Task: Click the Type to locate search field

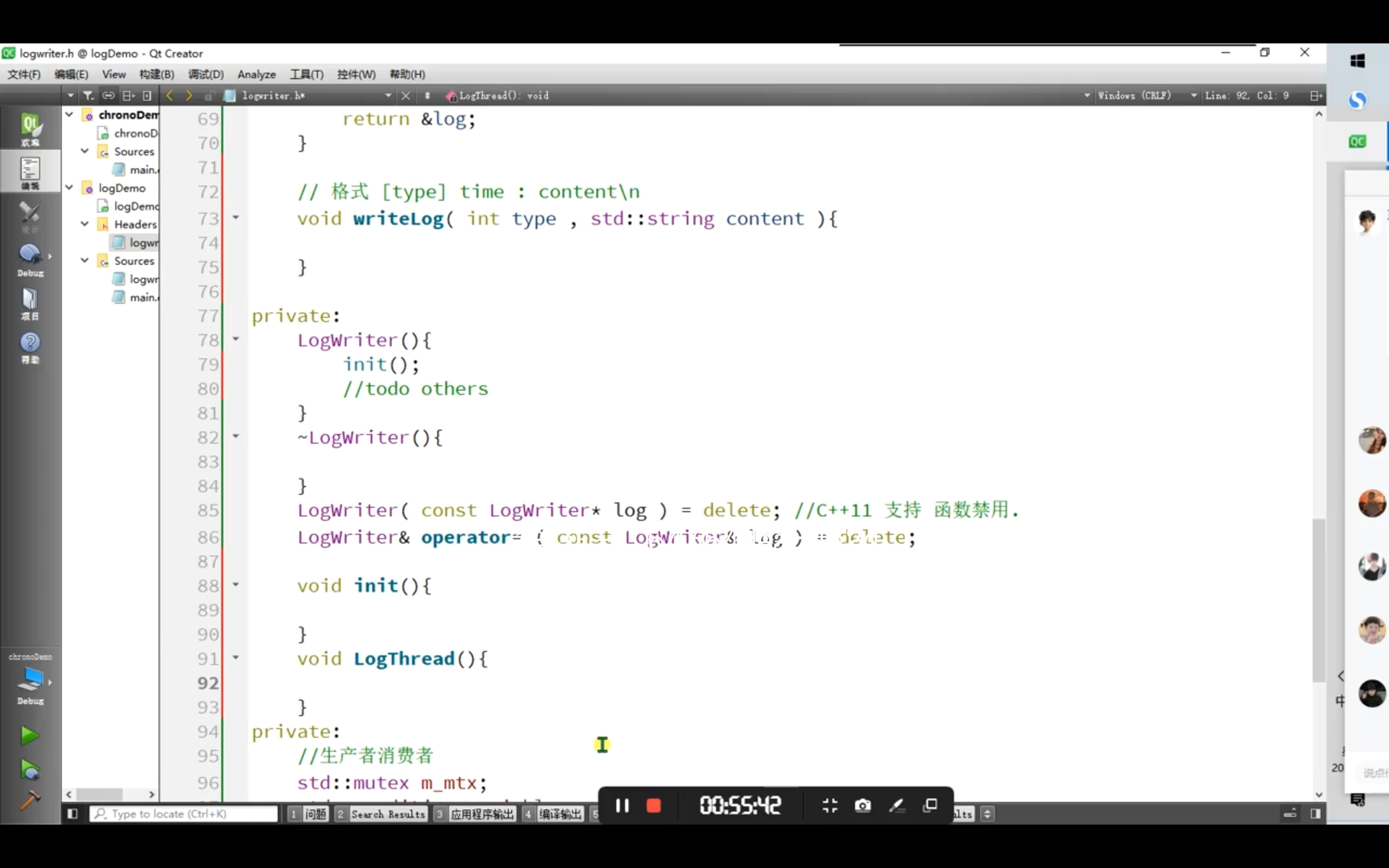Action: [184, 813]
